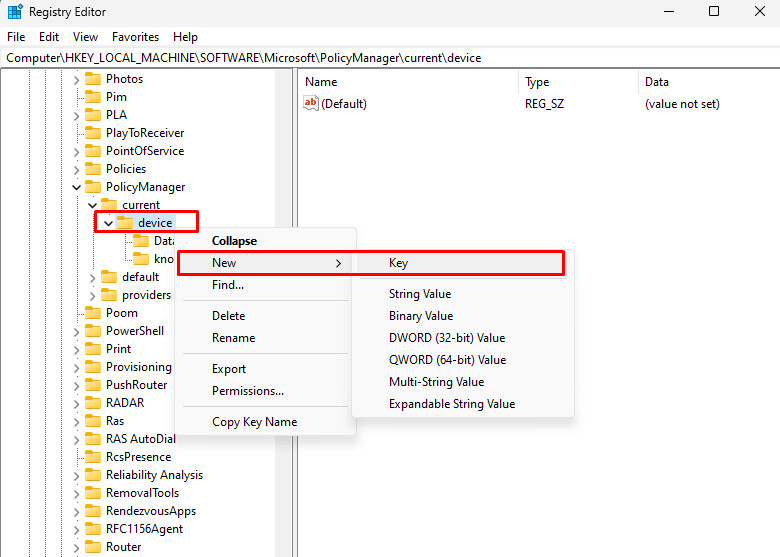
Task: Expand the providers key
Action: coord(92,296)
